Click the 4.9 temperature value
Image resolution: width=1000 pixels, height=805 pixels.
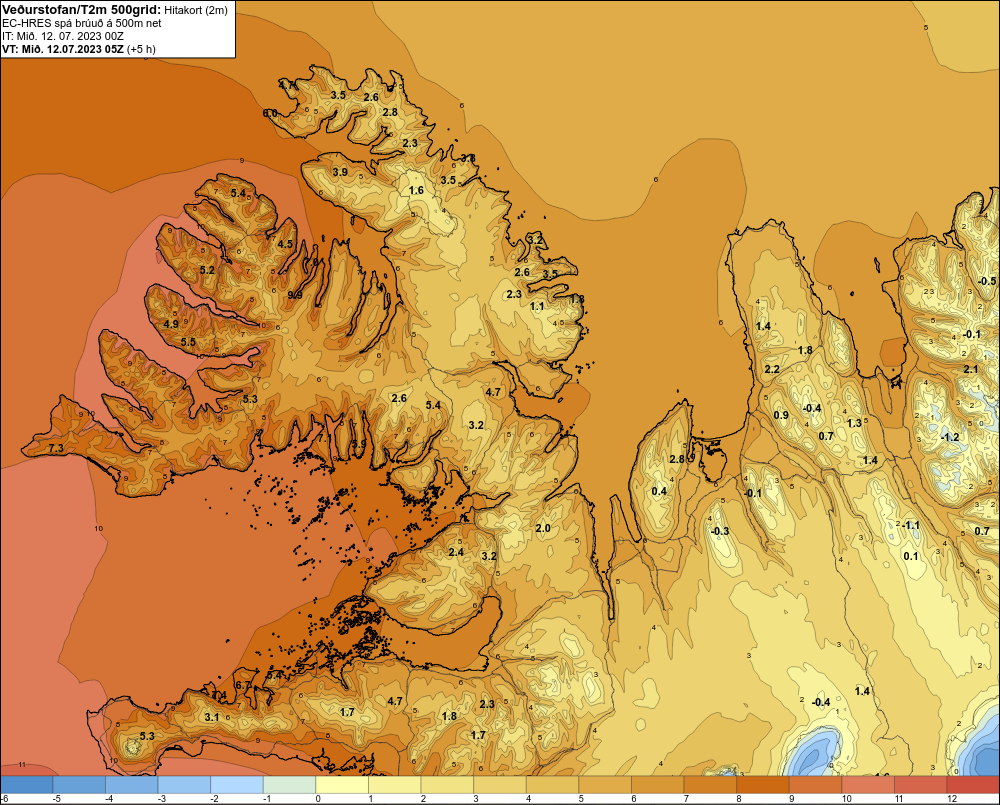point(171,324)
